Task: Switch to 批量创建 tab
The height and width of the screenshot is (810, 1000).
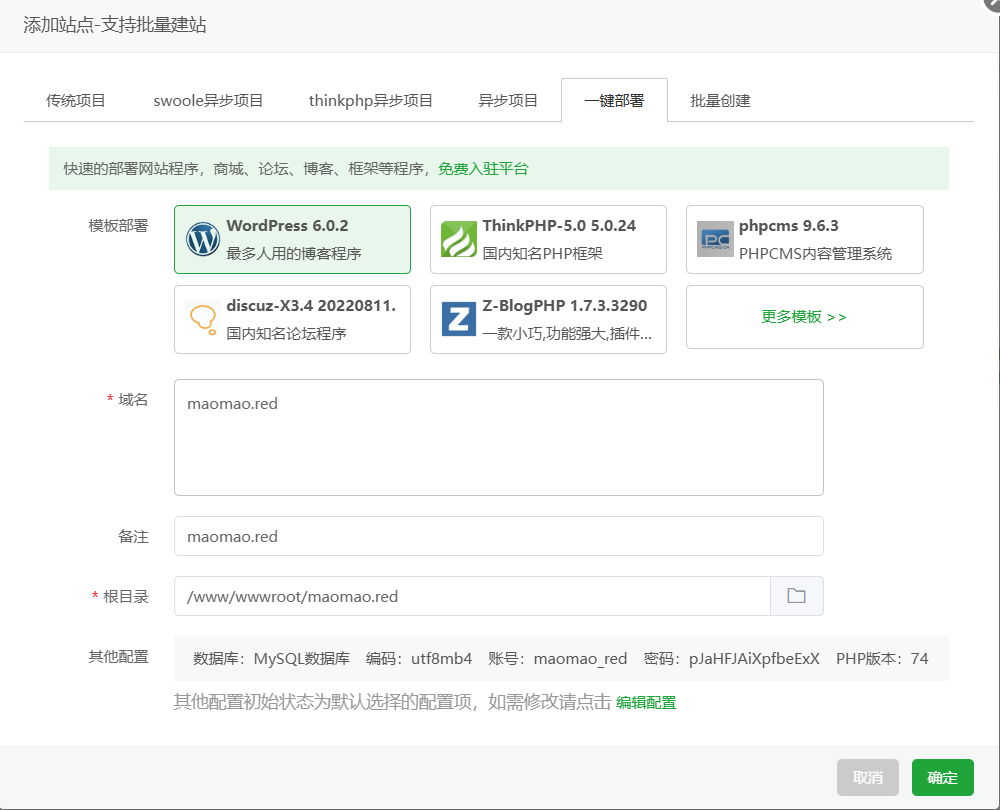Action: click(x=720, y=101)
